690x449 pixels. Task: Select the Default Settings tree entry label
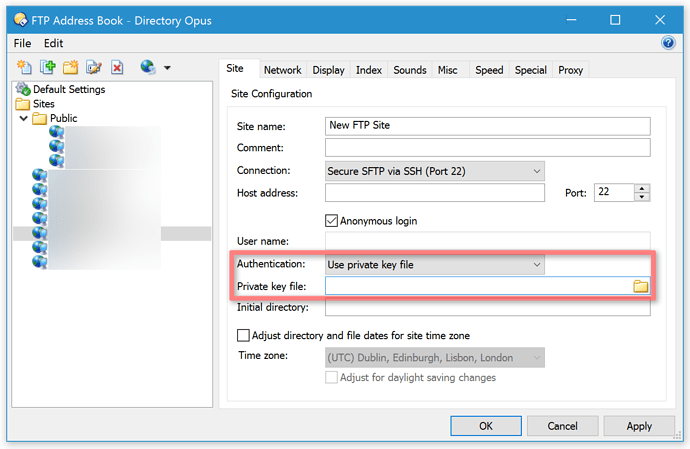coord(69,89)
